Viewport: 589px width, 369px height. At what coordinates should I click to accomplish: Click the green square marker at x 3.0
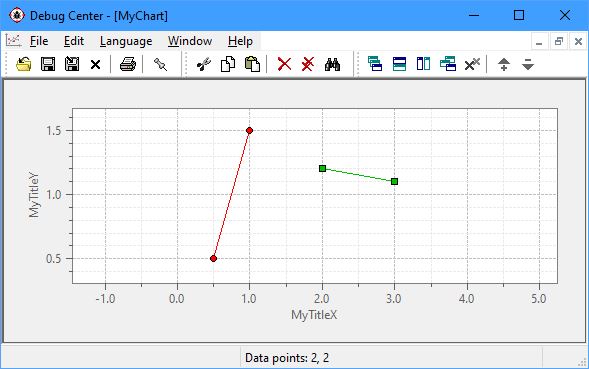(x=394, y=181)
